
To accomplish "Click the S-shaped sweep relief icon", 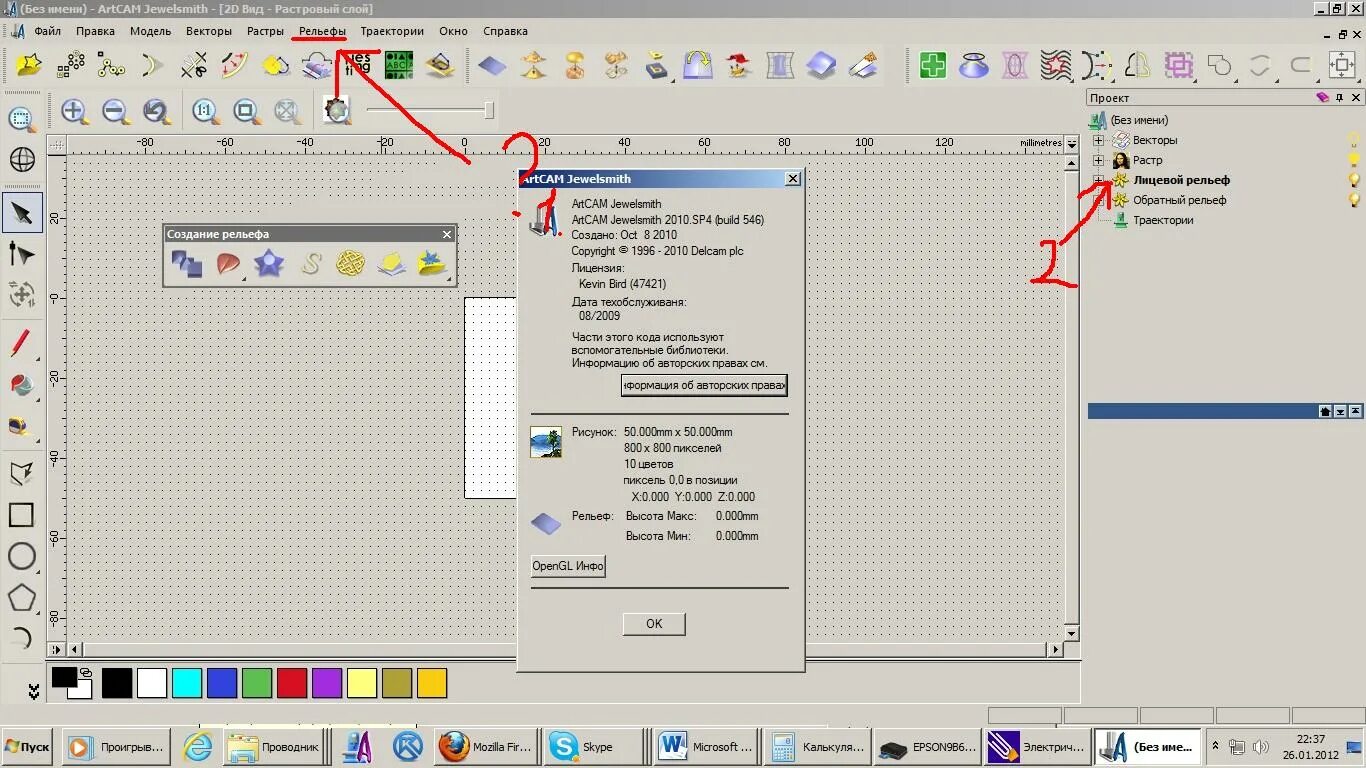I will coord(310,264).
